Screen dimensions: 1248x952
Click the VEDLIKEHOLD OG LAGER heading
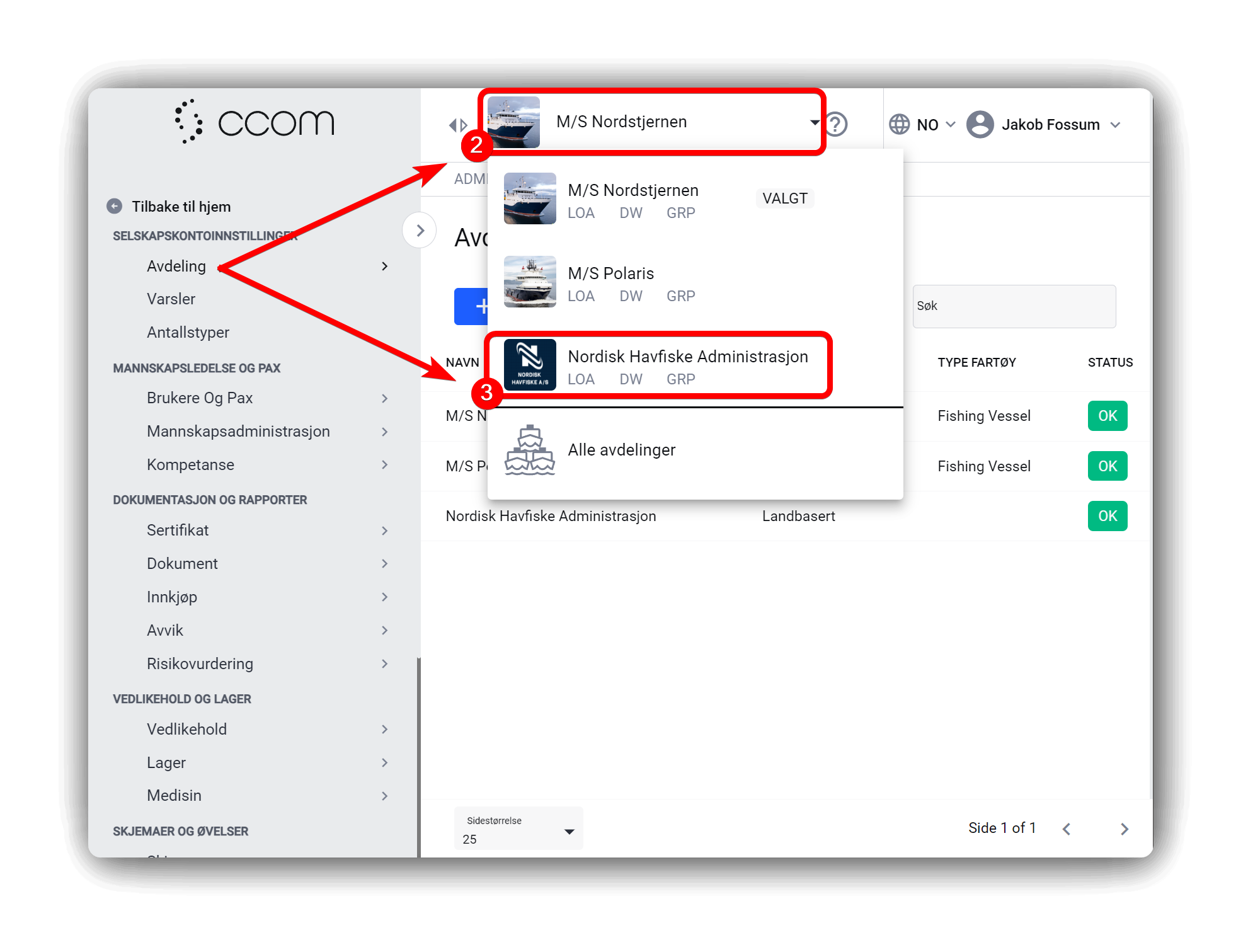click(181, 699)
